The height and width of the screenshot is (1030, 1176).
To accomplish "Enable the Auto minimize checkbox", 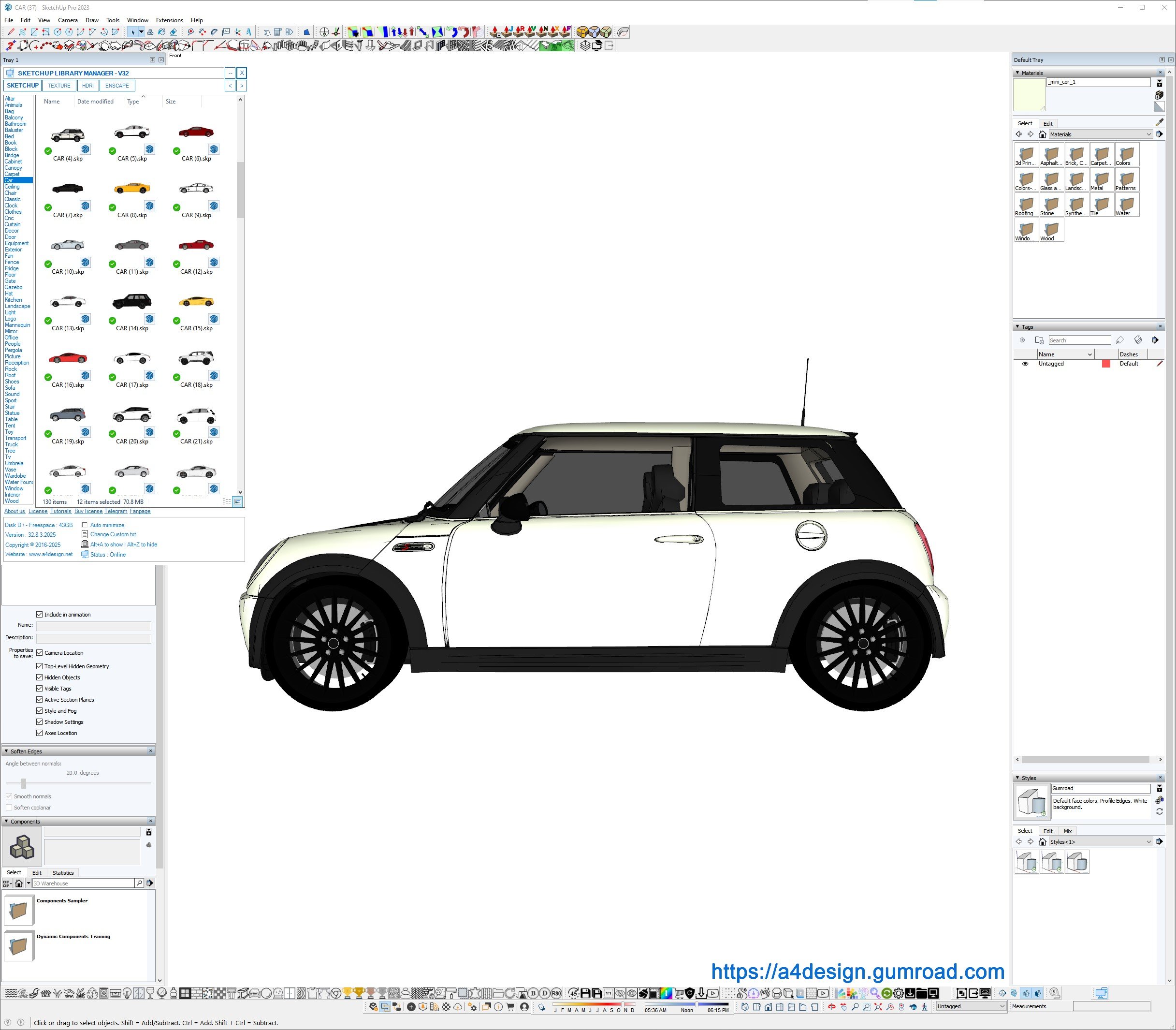I will [85, 525].
